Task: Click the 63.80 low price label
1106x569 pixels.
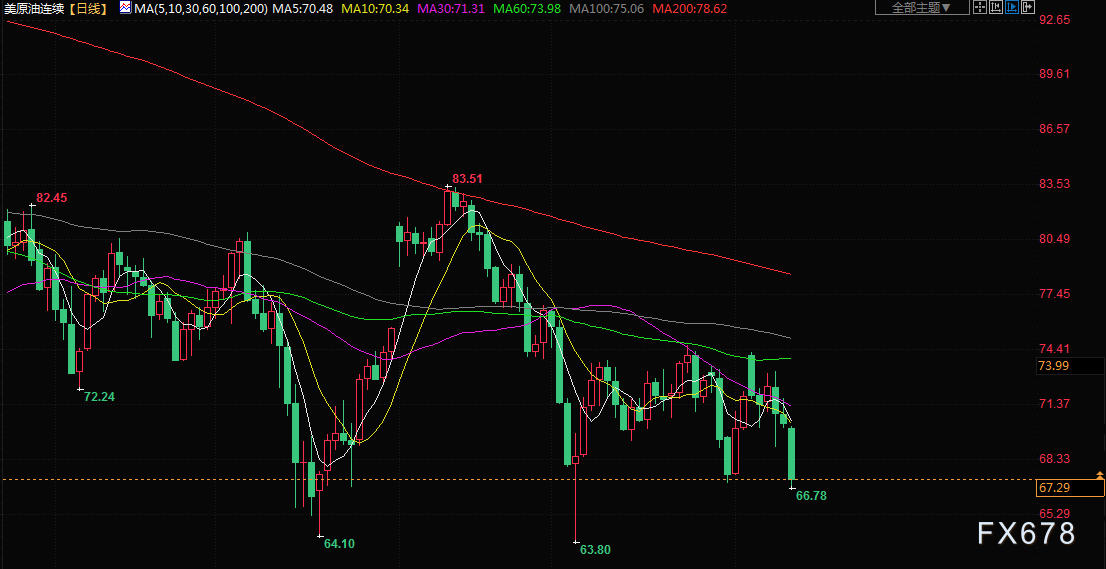Action: click(x=595, y=549)
